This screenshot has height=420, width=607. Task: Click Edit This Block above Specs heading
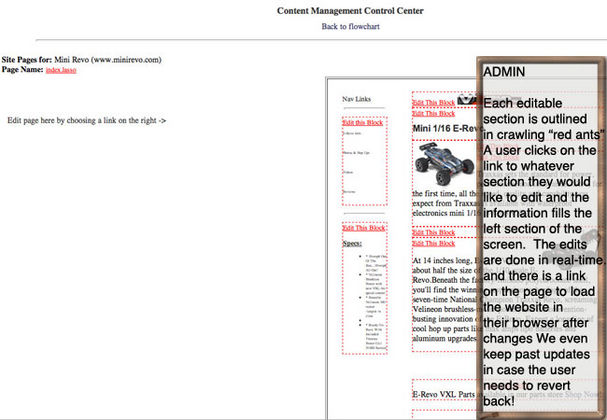tap(363, 228)
